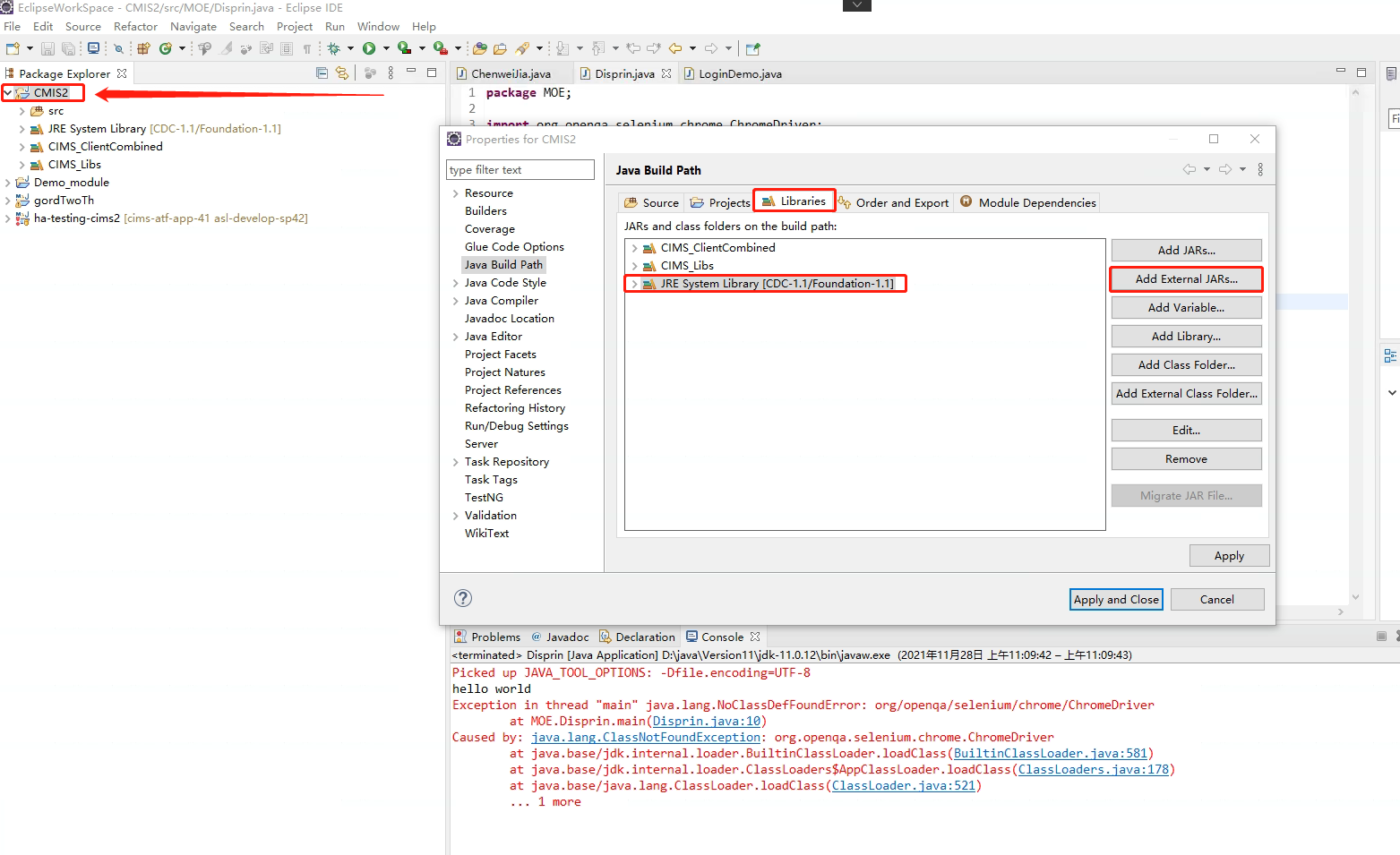The width and height of the screenshot is (1400, 855).
Task: Open Package Explorer view menu dots
Action: (x=391, y=73)
